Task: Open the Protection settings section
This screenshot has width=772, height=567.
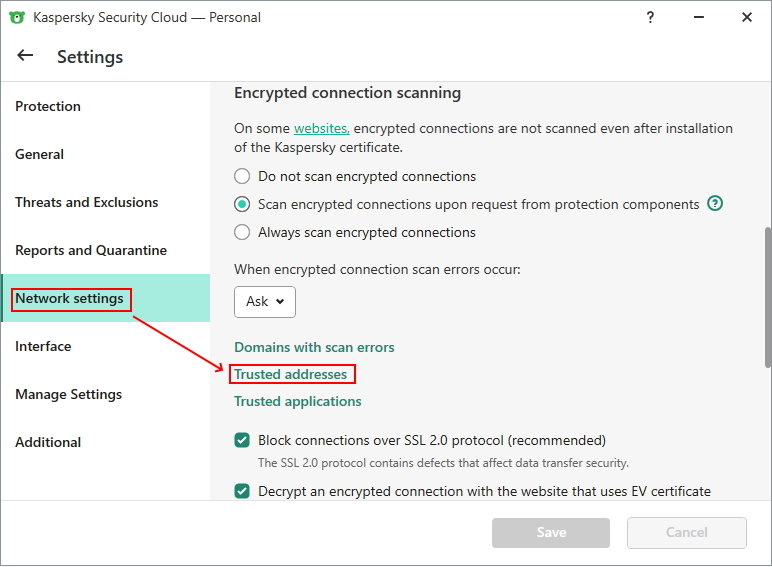Action: point(48,106)
